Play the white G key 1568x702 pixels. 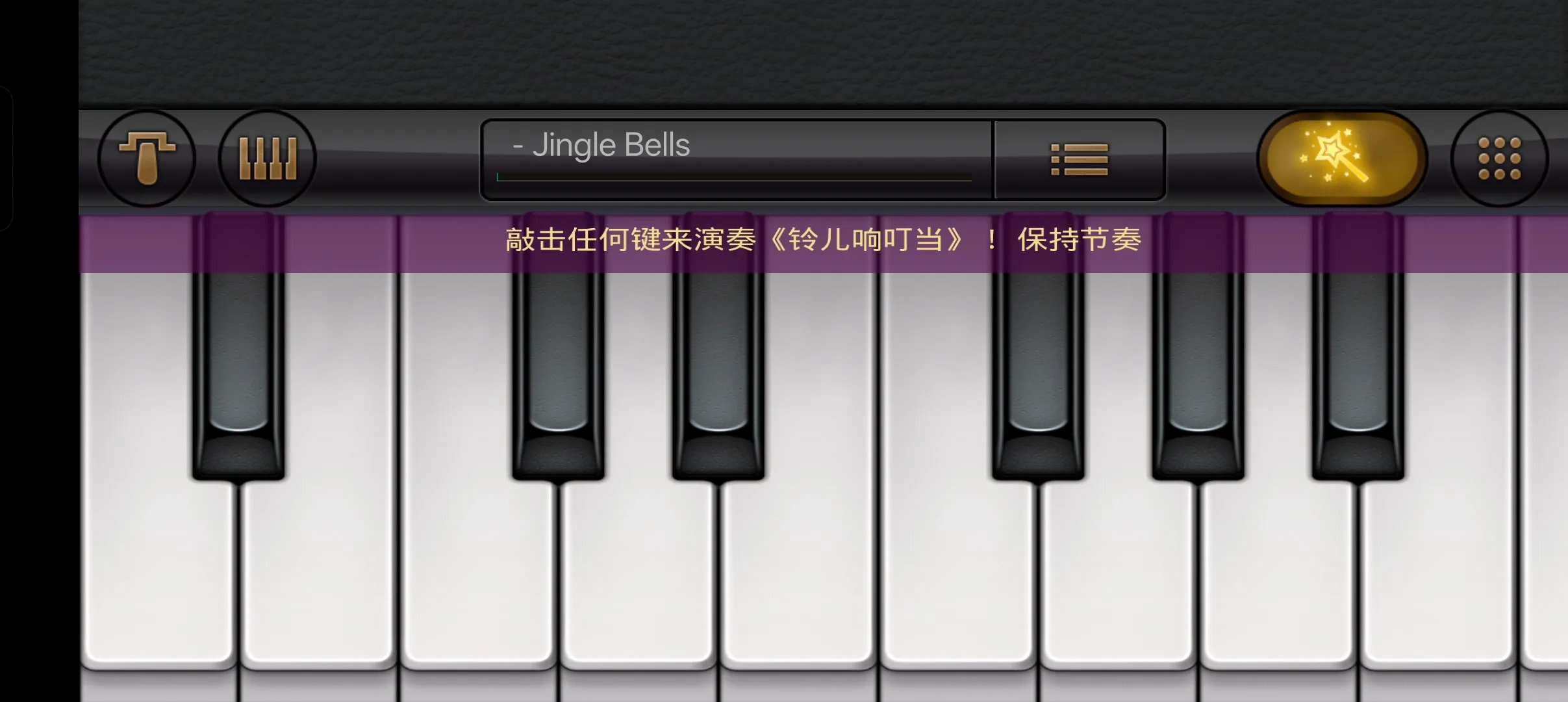(x=1117, y=572)
